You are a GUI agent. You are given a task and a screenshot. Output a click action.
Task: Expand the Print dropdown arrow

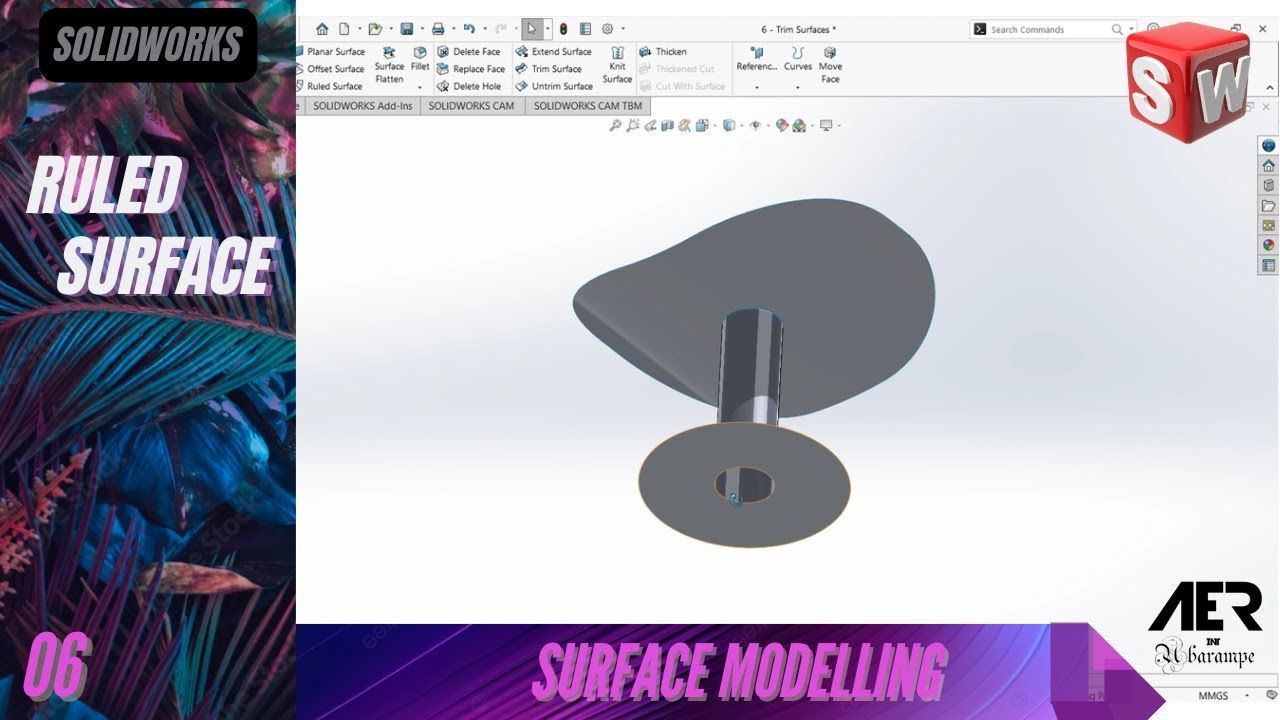453,29
